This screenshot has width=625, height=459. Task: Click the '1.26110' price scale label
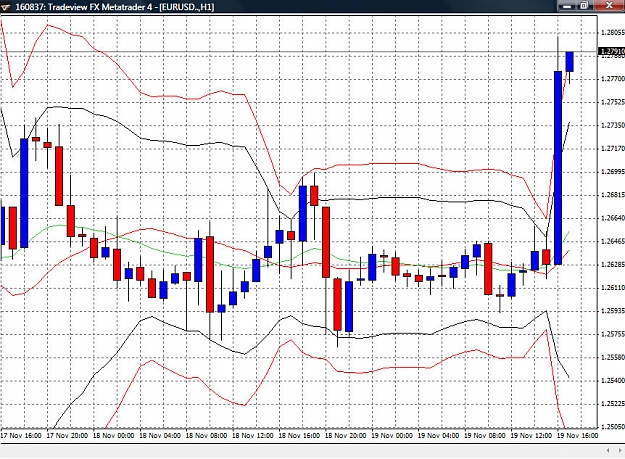[x=613, y=288]
